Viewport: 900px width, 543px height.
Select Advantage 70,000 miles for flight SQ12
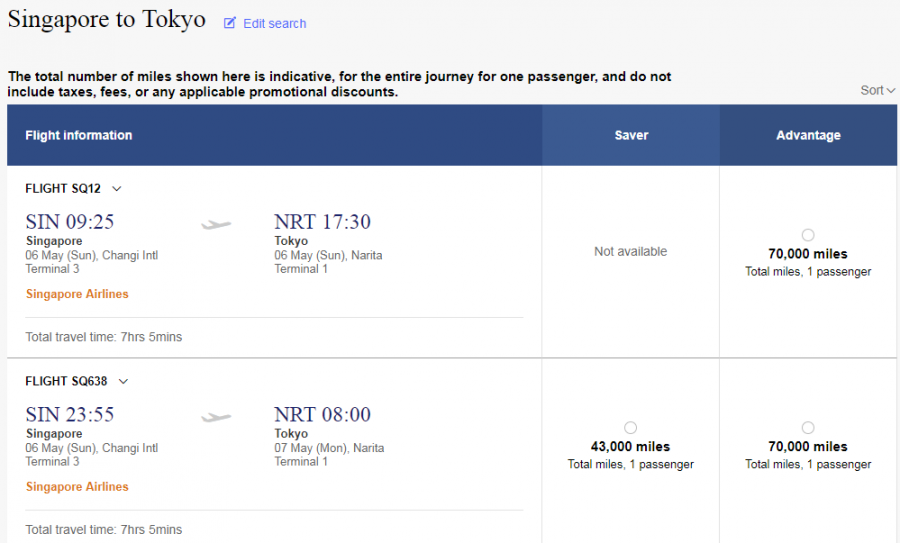click(x=808, y=235)
